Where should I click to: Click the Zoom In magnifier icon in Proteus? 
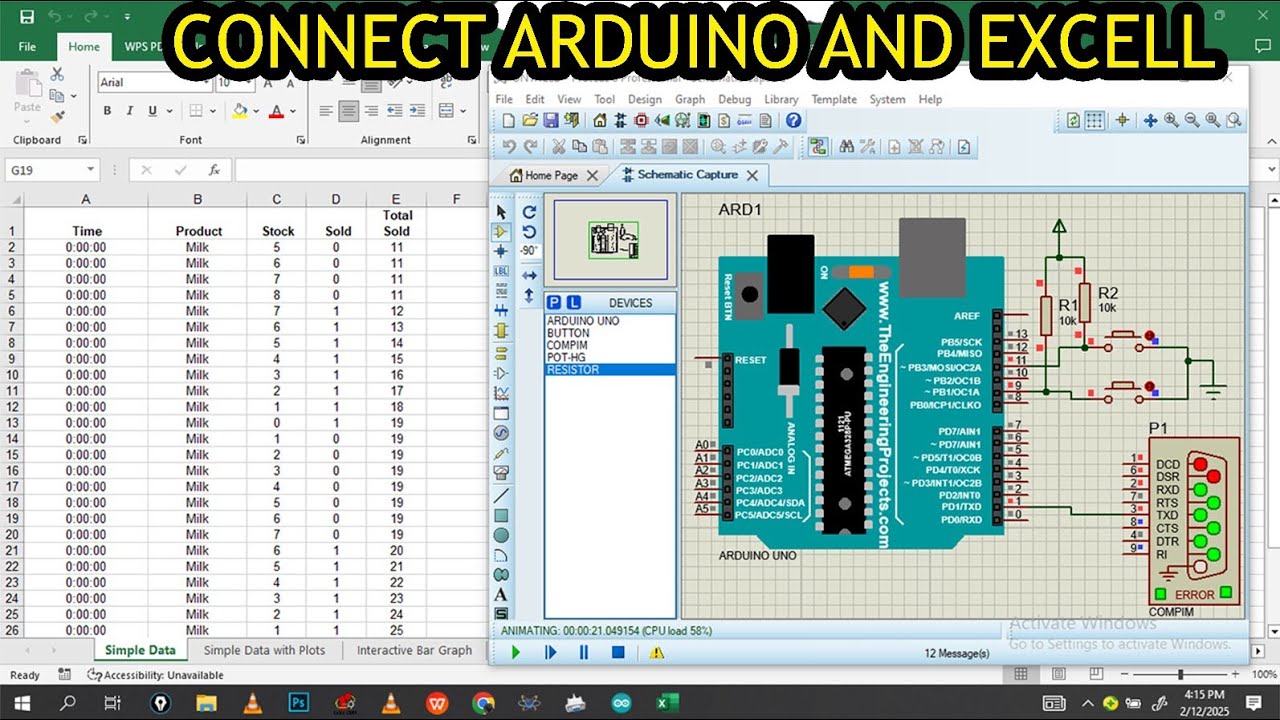click(x=1171, y=120)
